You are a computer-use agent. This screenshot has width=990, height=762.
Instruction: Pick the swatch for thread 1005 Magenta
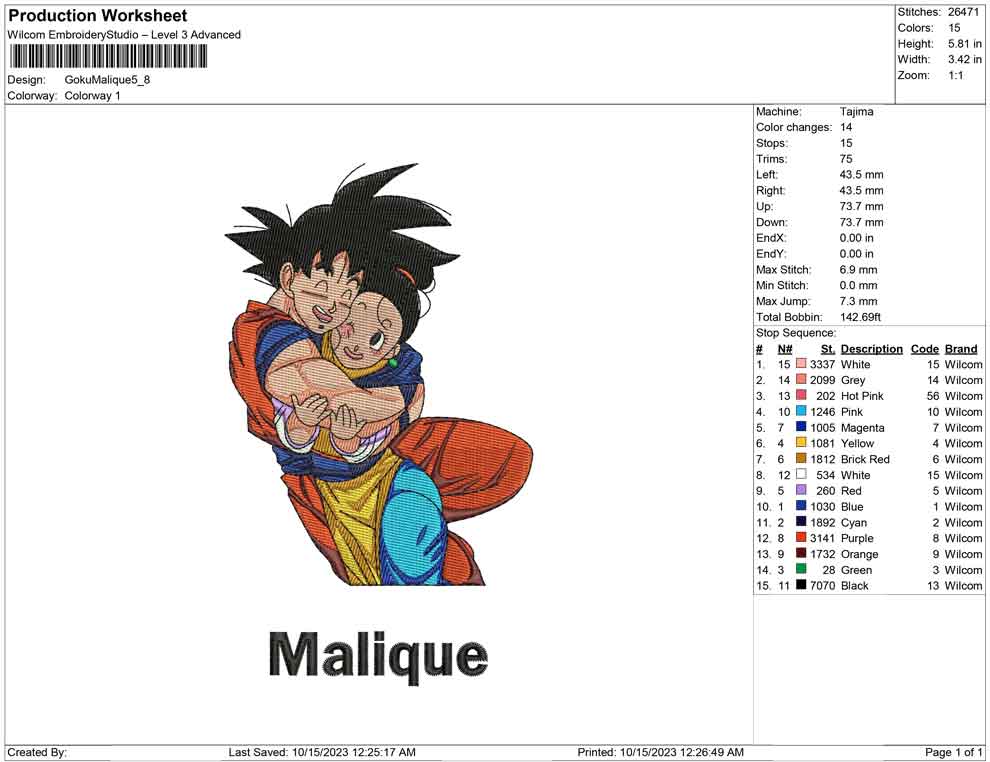coord(801,427)
